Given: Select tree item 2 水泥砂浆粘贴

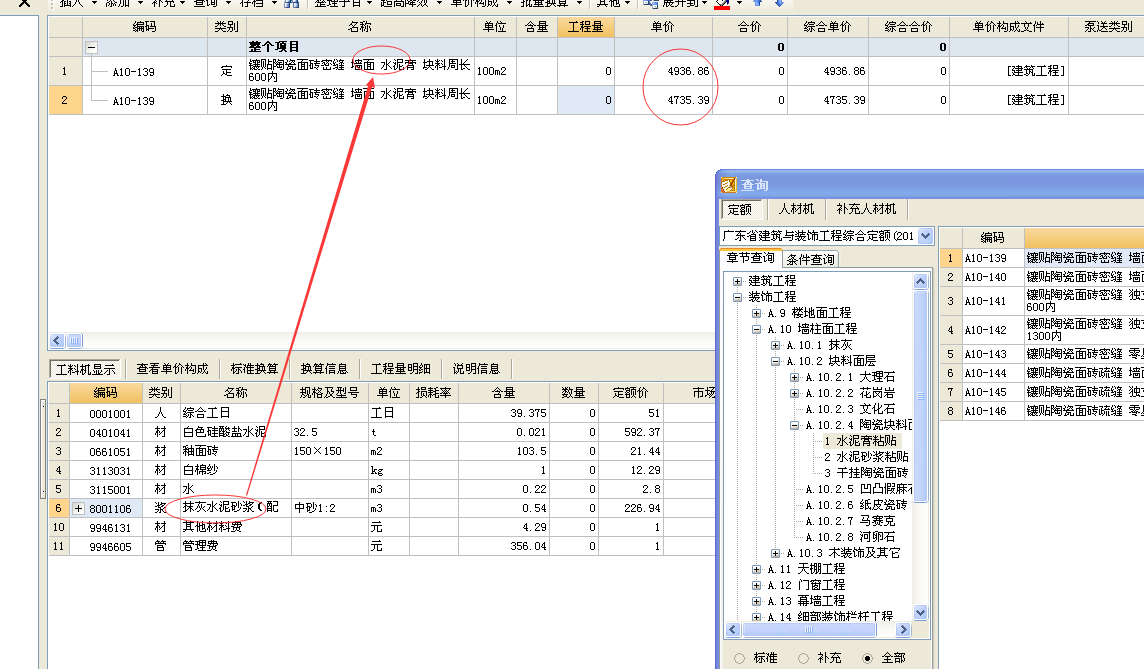Looking at the screenshot, I should coord(866,457).
